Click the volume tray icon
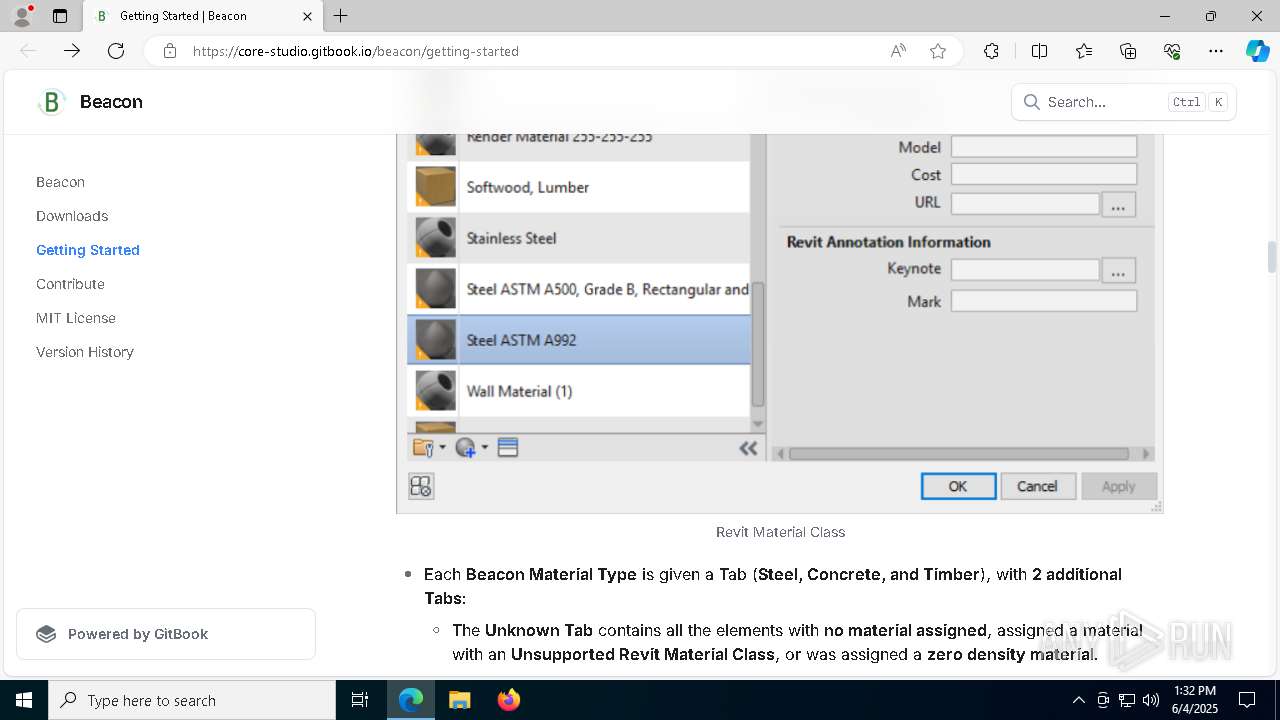The height and width of the screenshot is (720, 1280). (x=1150, y=700)
